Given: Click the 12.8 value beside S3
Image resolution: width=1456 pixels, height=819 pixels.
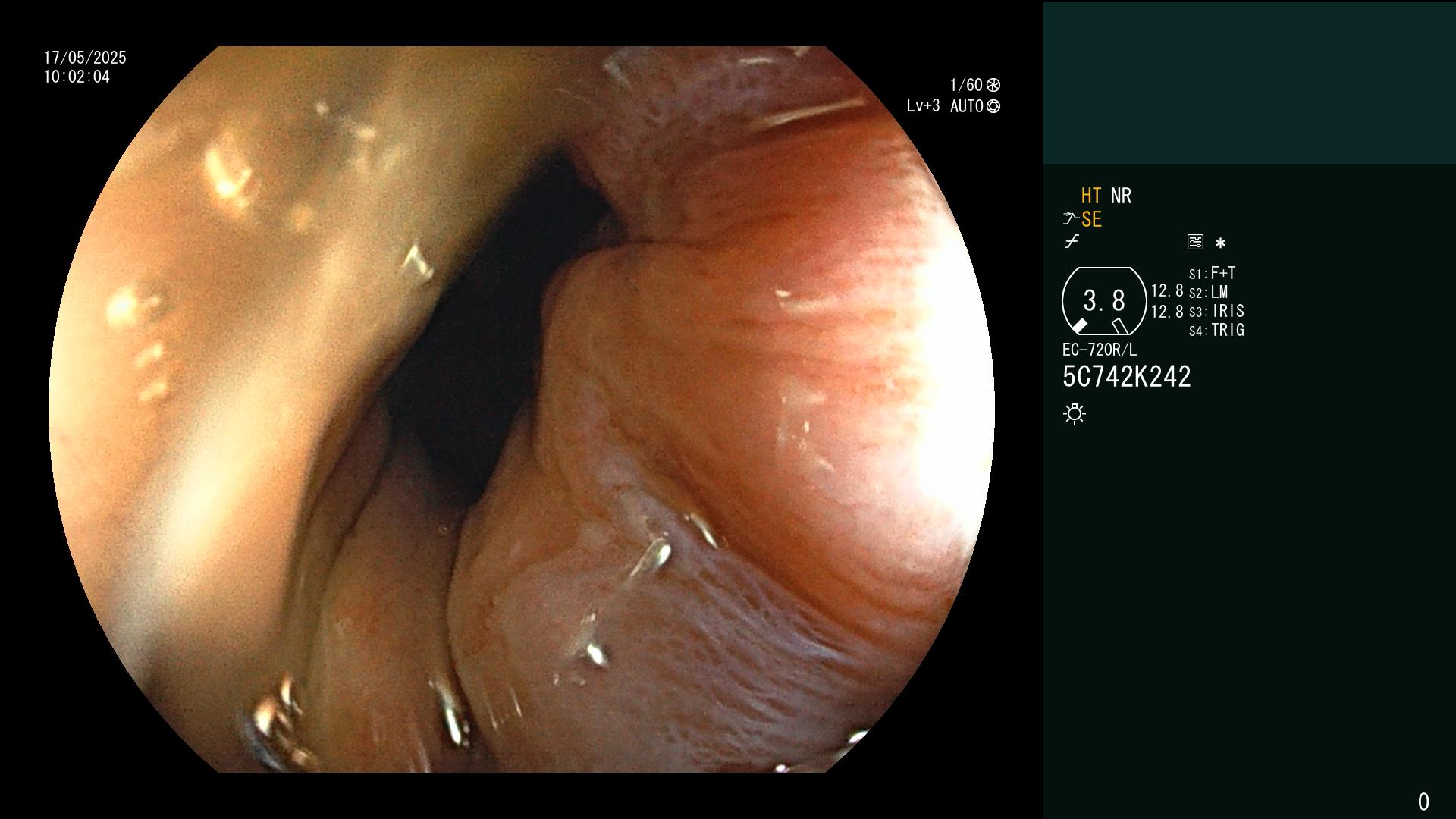Looking at the screenshot, I should [x=1167, y=311].
